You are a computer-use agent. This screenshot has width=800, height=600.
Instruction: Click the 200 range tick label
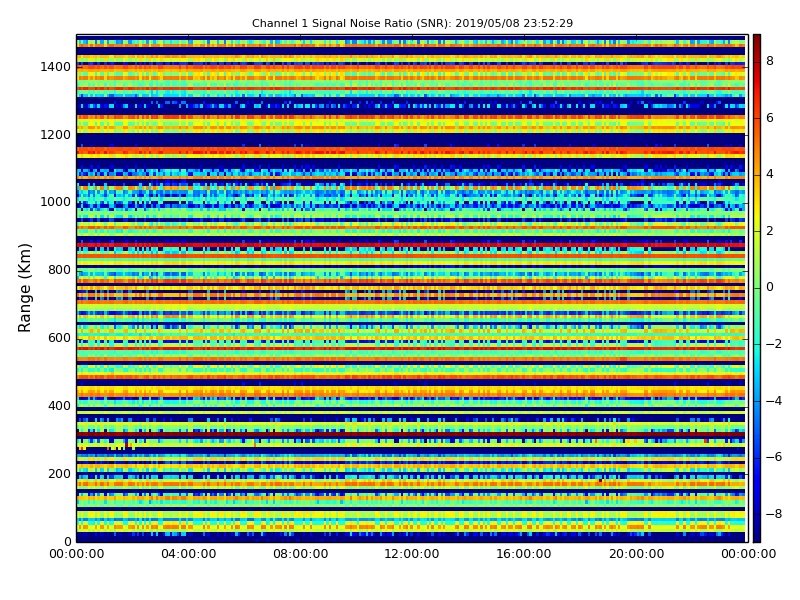pyautogui.click(x=59, y=473)
